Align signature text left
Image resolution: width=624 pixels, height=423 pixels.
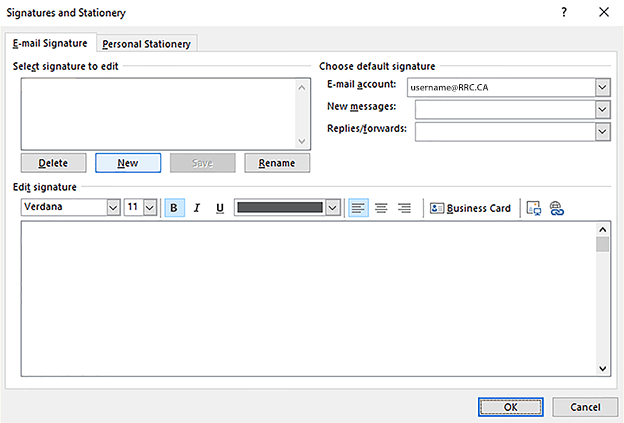point(359,208)
